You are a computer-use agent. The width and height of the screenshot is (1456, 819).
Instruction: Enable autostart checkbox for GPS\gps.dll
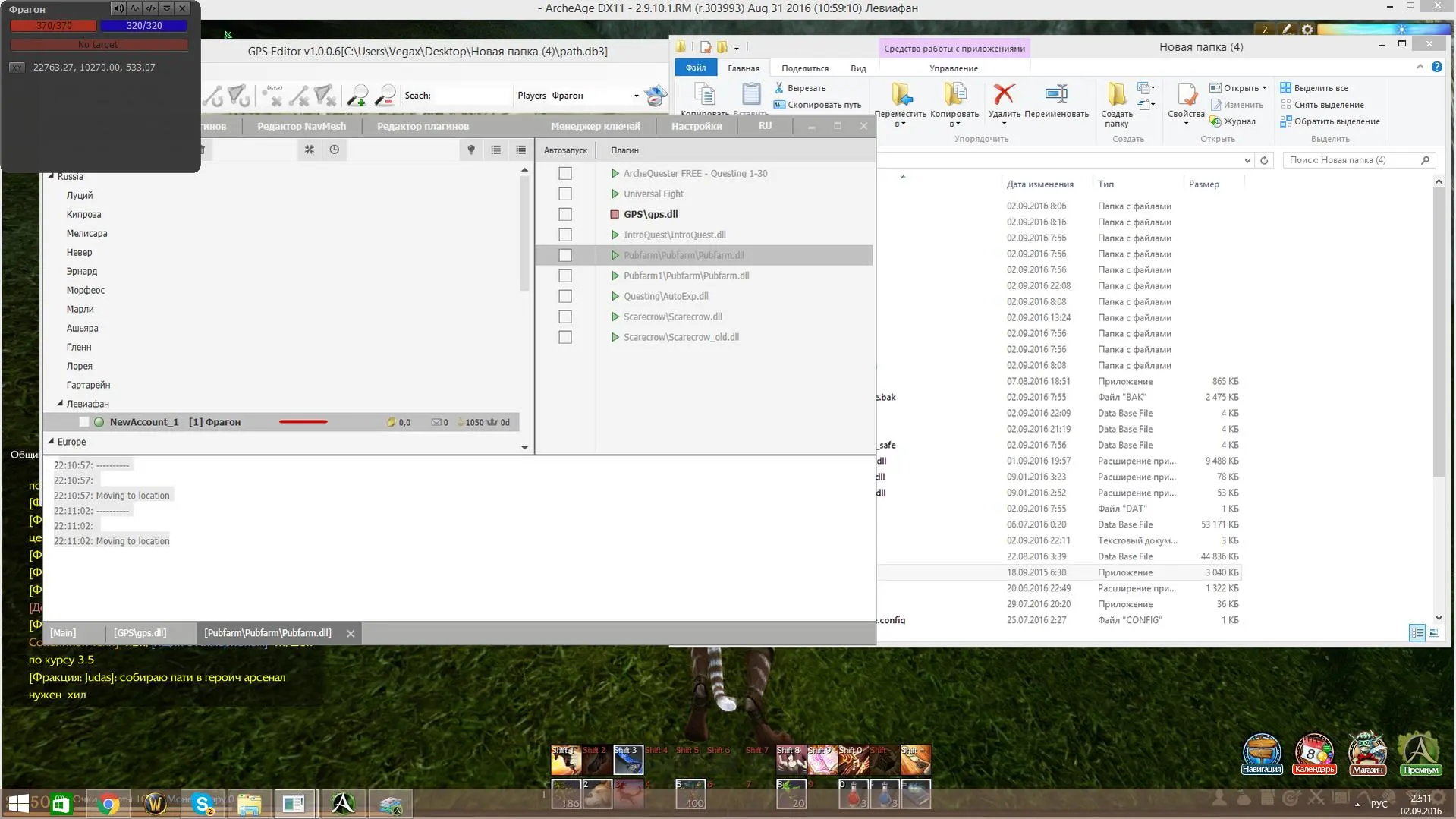565,214
